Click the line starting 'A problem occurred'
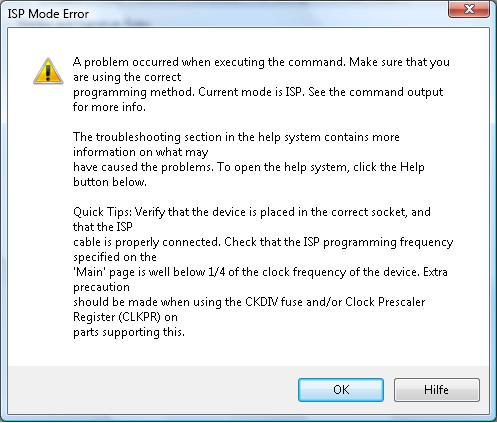Viewport: 497px width, 423px height. pyautogui.click(x=261, y=62)
